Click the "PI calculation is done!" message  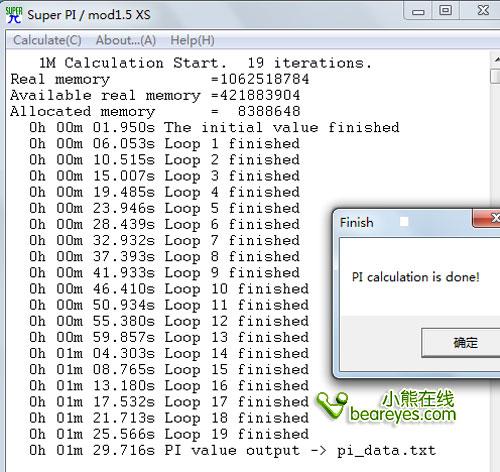[x=416, y=277]
